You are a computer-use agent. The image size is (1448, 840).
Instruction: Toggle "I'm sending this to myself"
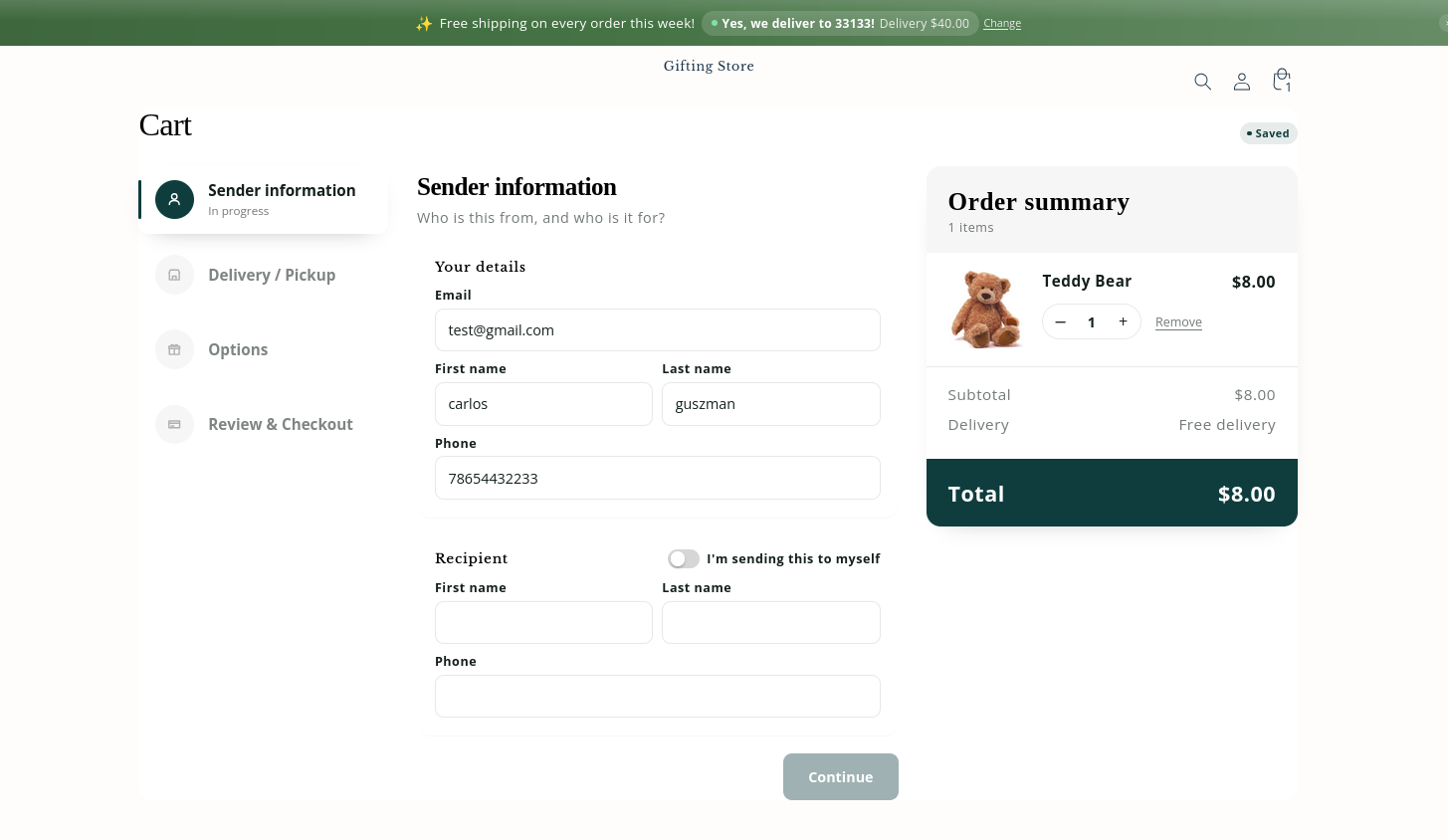tap(684, 558)
